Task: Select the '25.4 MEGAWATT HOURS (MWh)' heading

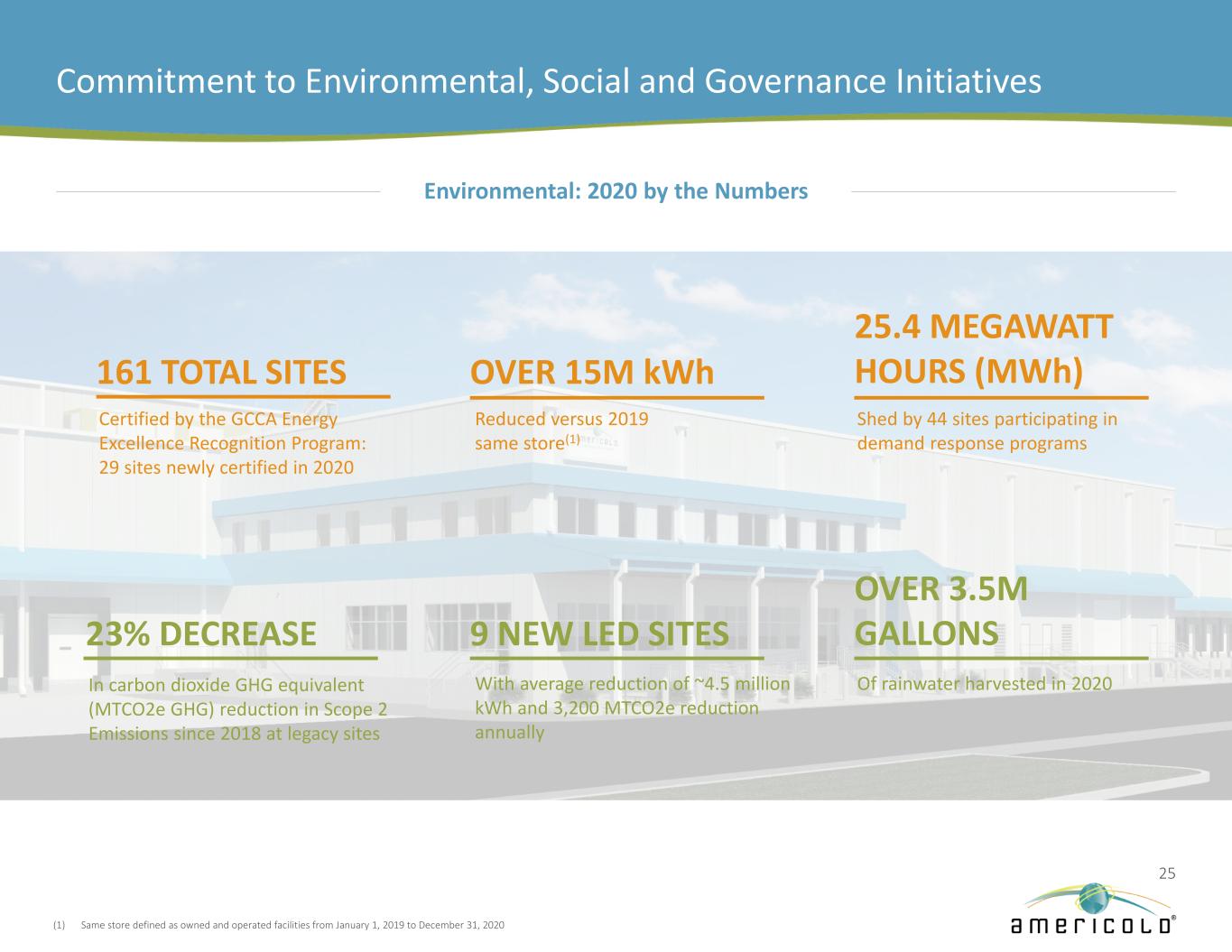Action: point(983,349)
